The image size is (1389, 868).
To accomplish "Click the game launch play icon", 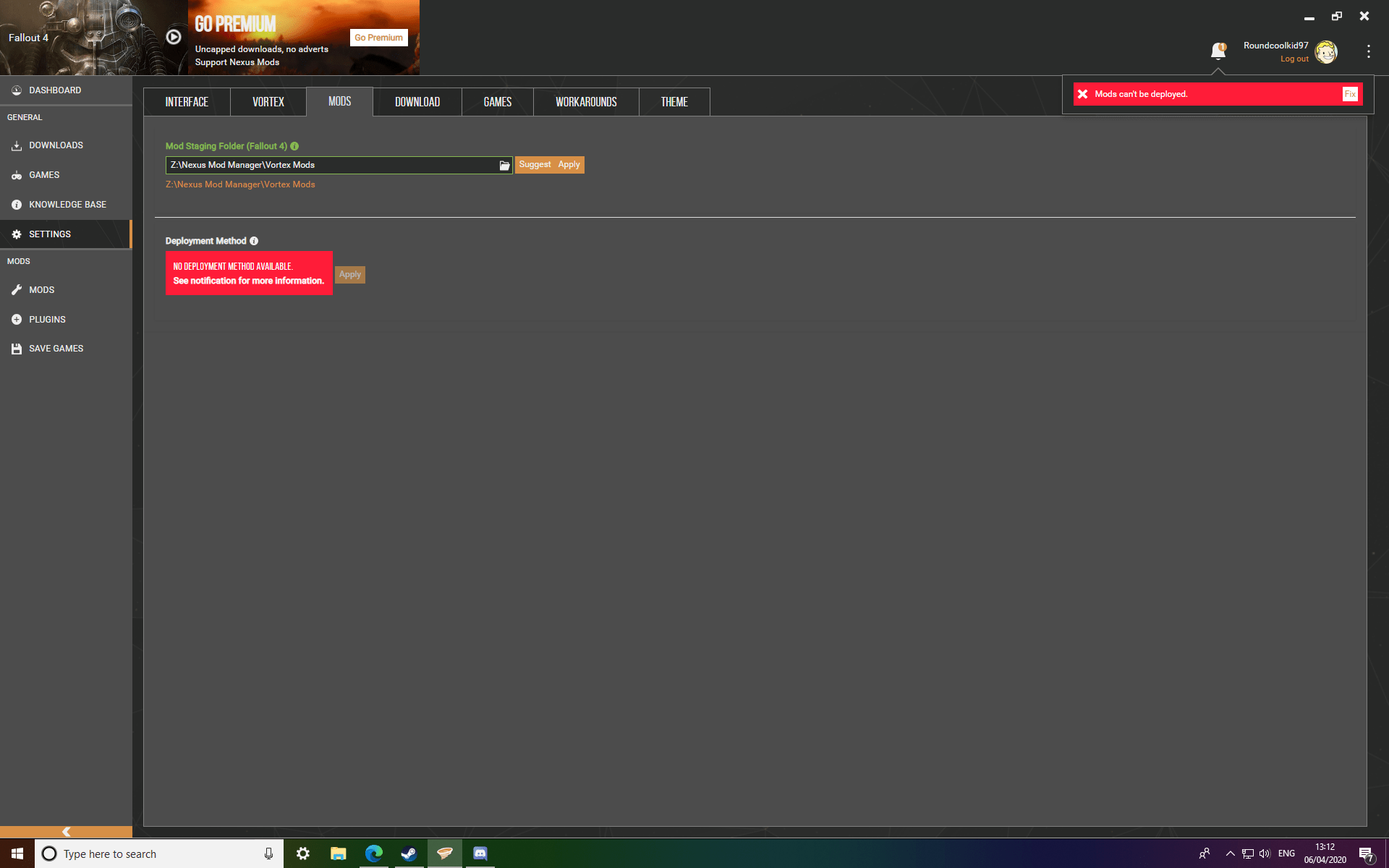I will click(174, 37).
